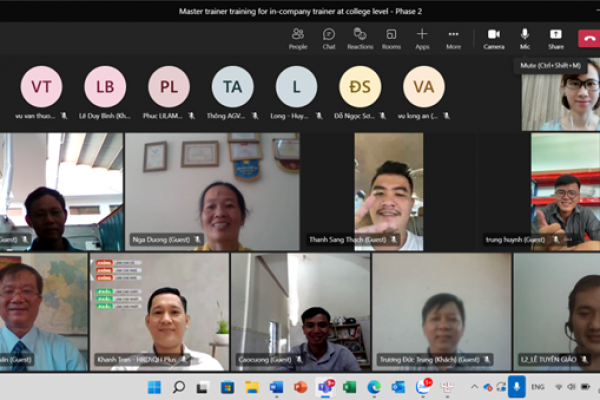Open the meeting Chat
The width and height of the screenshot is (600, 400).
(329, 38)
